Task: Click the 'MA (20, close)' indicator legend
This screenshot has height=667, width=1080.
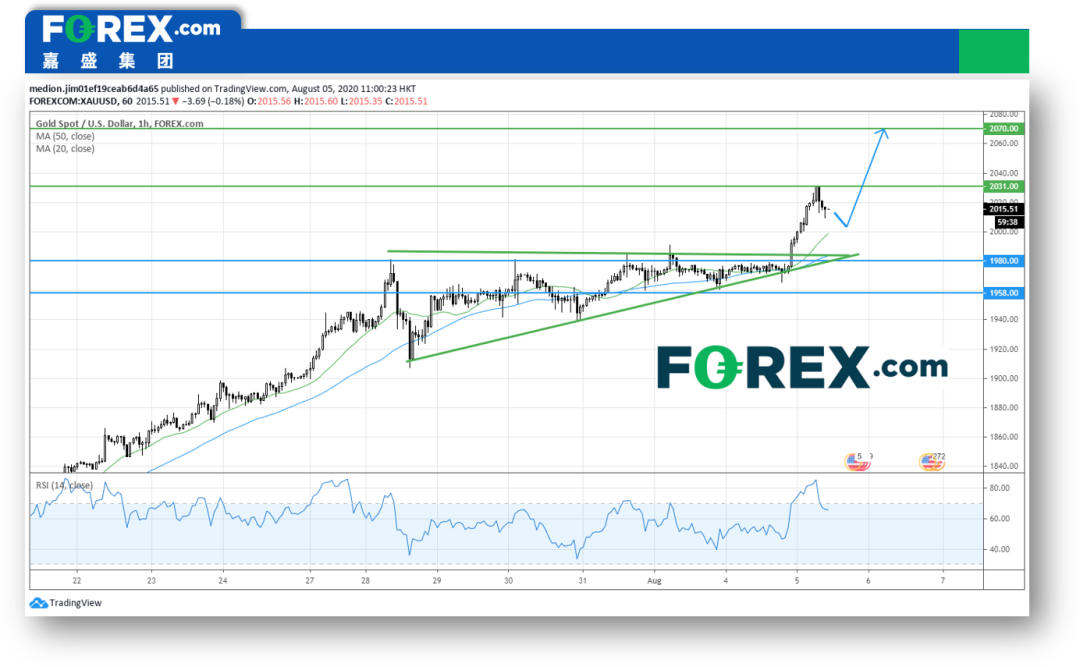Action: [65, 149]
